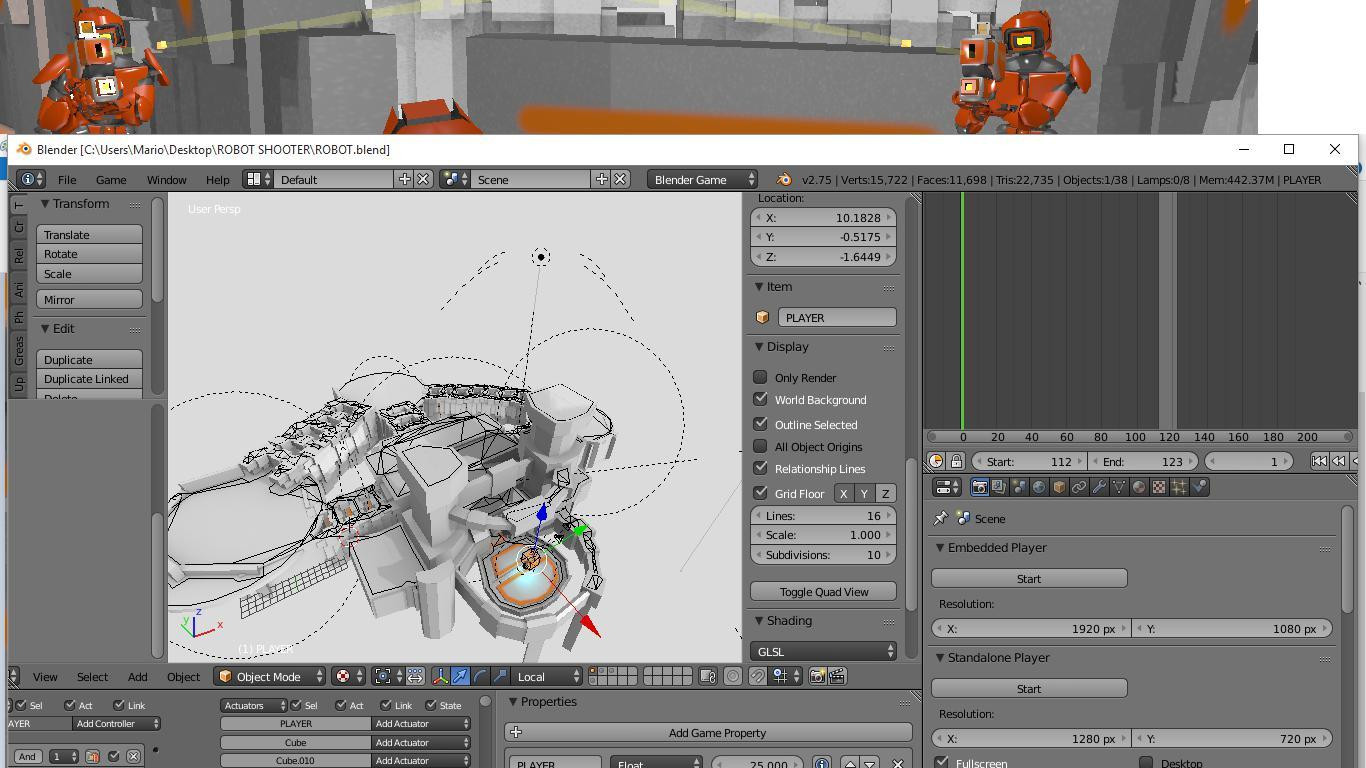Click the Blender logo icon in info header
Viewport: 1366px width, 768px height.
pos(784,180)
